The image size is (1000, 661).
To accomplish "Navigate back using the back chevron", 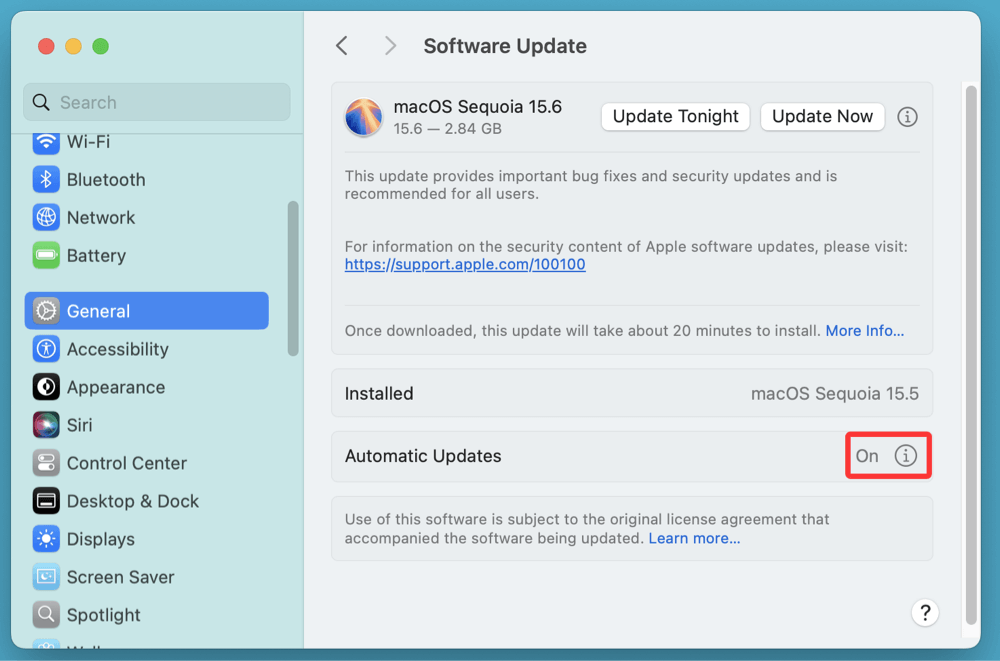I will click(341, 45).
